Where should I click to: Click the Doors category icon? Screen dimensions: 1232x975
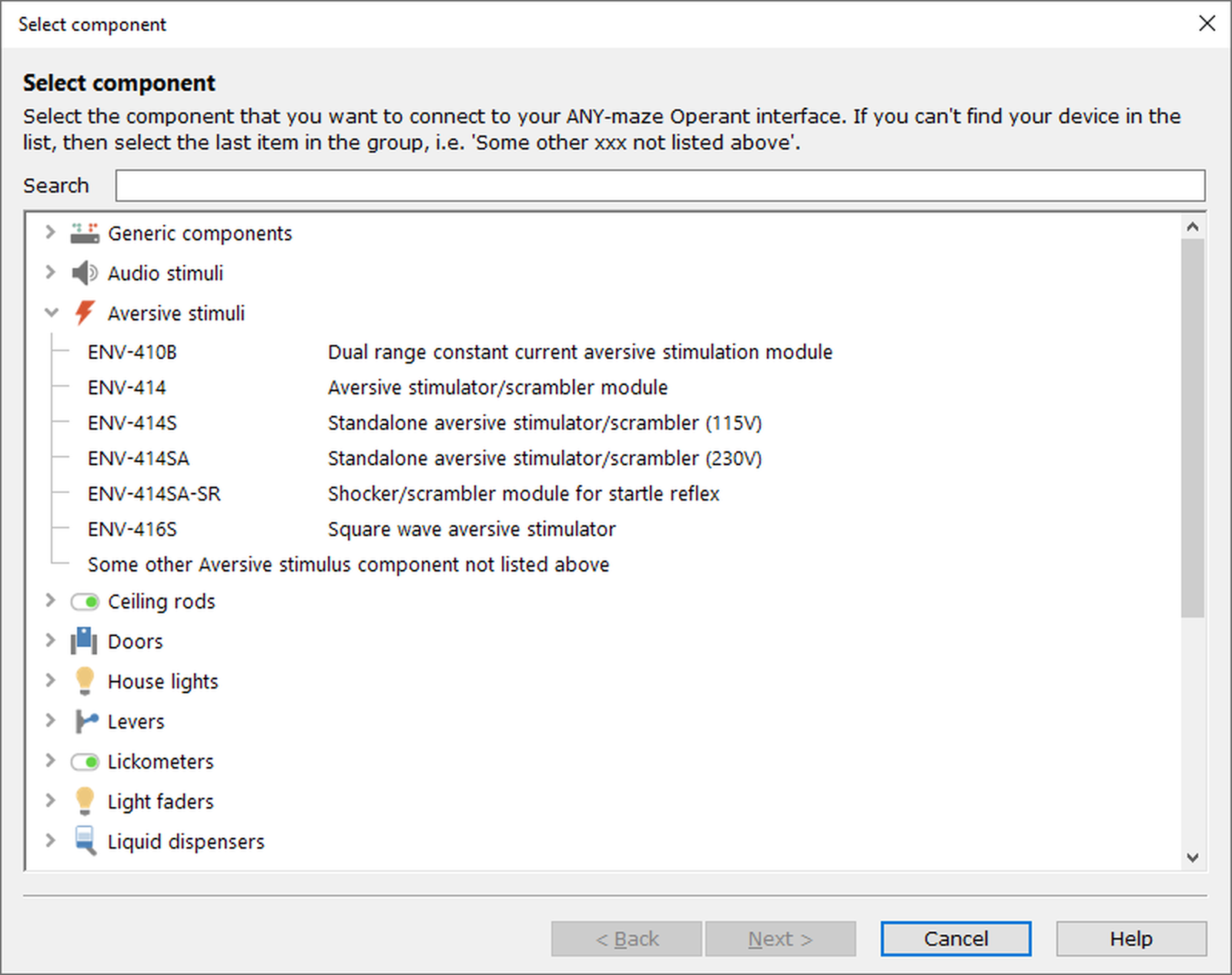(85, 642)
